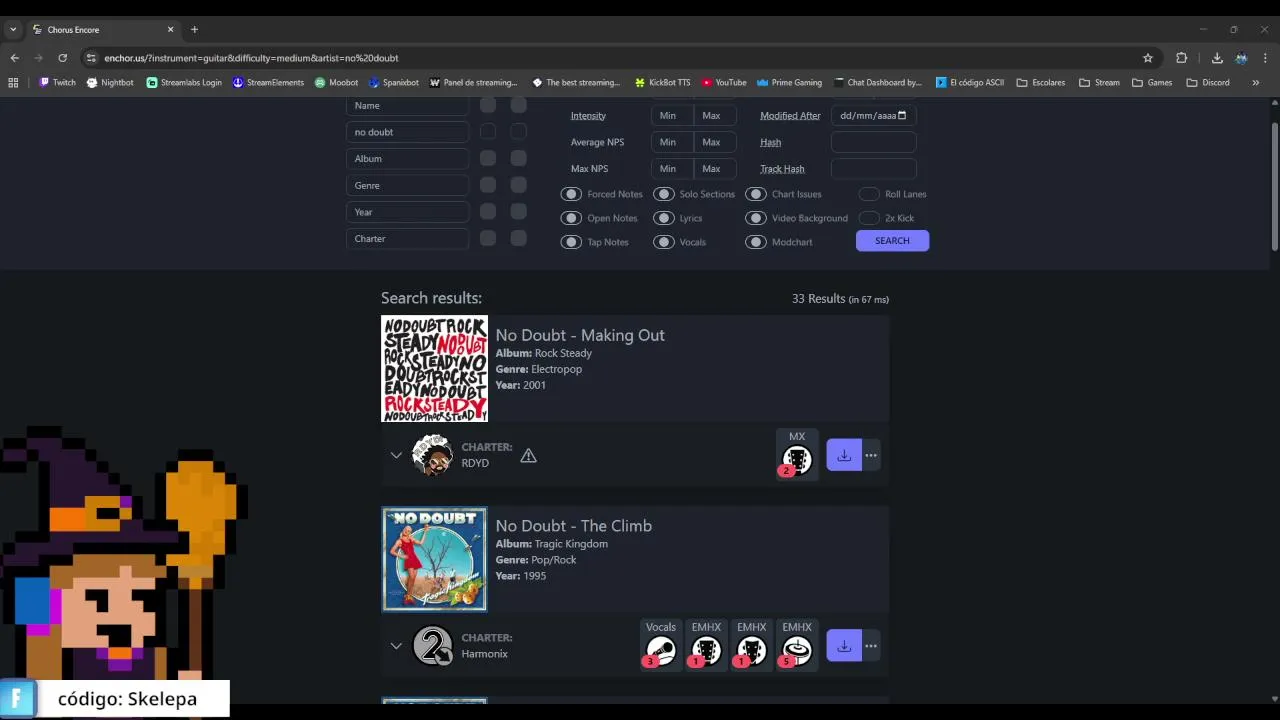Enable the Roll Lanes switch
Screen dimensions: 1280x720
pos(869,194)
